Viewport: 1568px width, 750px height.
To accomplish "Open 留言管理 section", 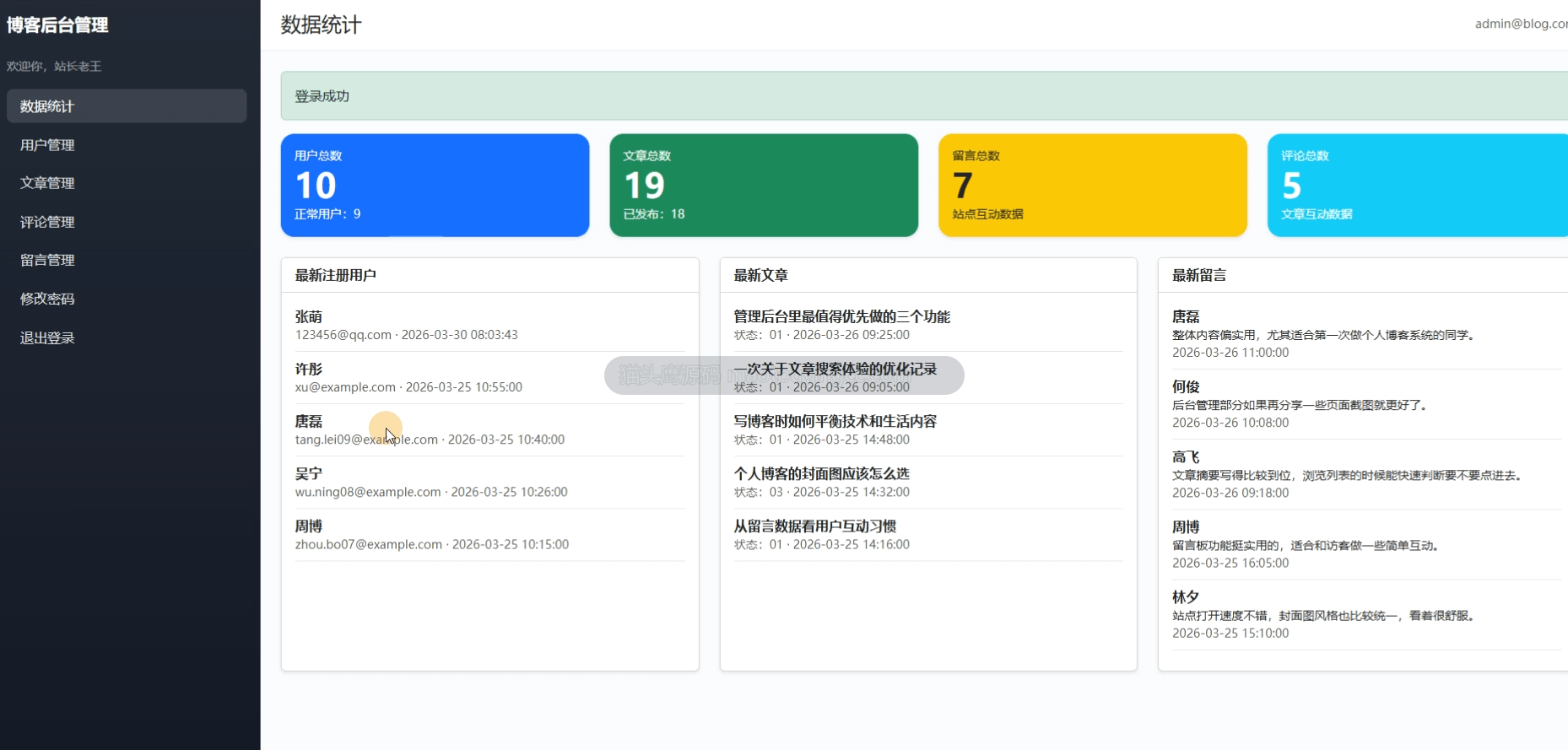I will tap(127, 260).
